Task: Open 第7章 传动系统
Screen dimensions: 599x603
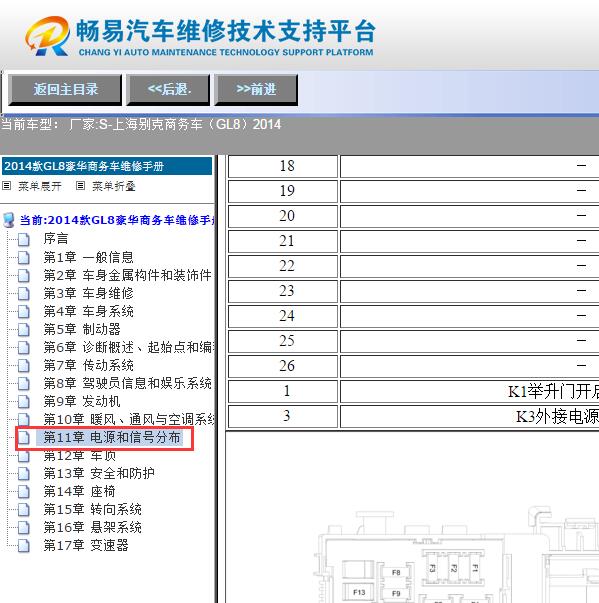Action: click(x=88, y=365)
